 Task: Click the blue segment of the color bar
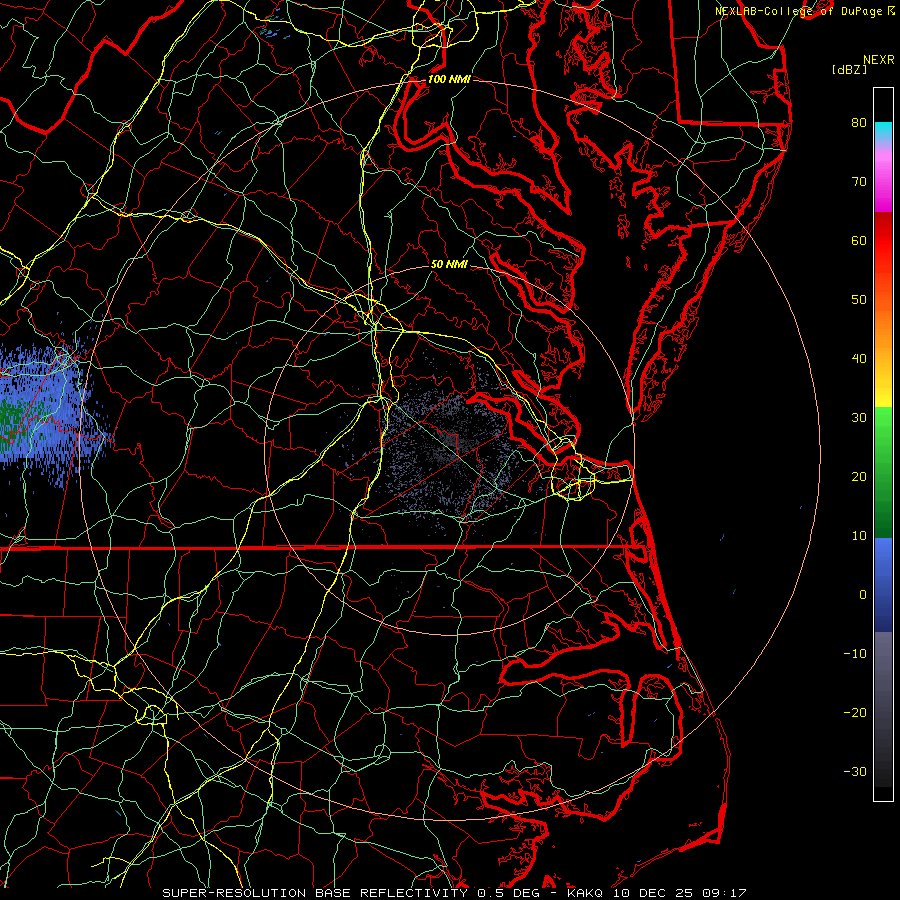point(883,585)
